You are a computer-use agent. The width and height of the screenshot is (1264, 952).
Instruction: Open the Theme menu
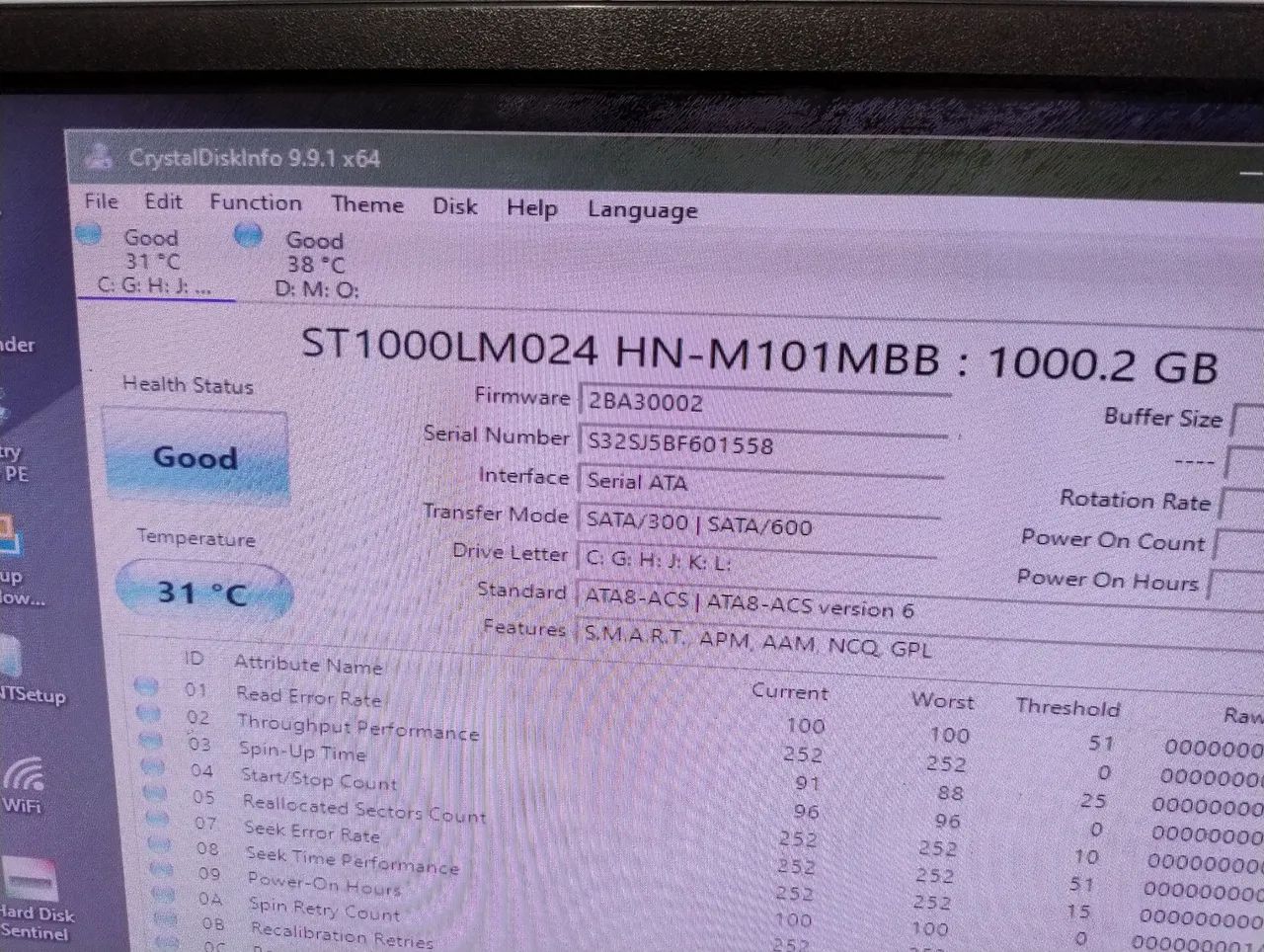[x=367, y=205]
